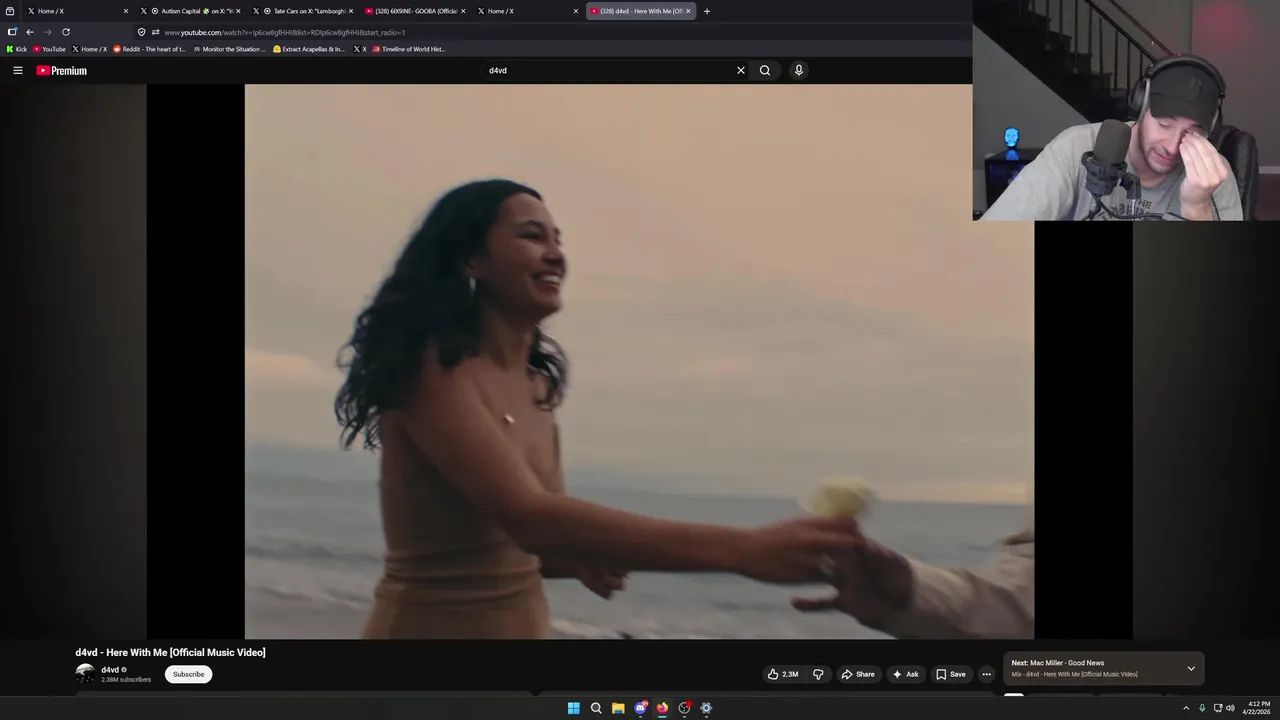Open the Extract Acapellas bookmark
This screenshot has width=1280, height=720.
tap(309, 49)
